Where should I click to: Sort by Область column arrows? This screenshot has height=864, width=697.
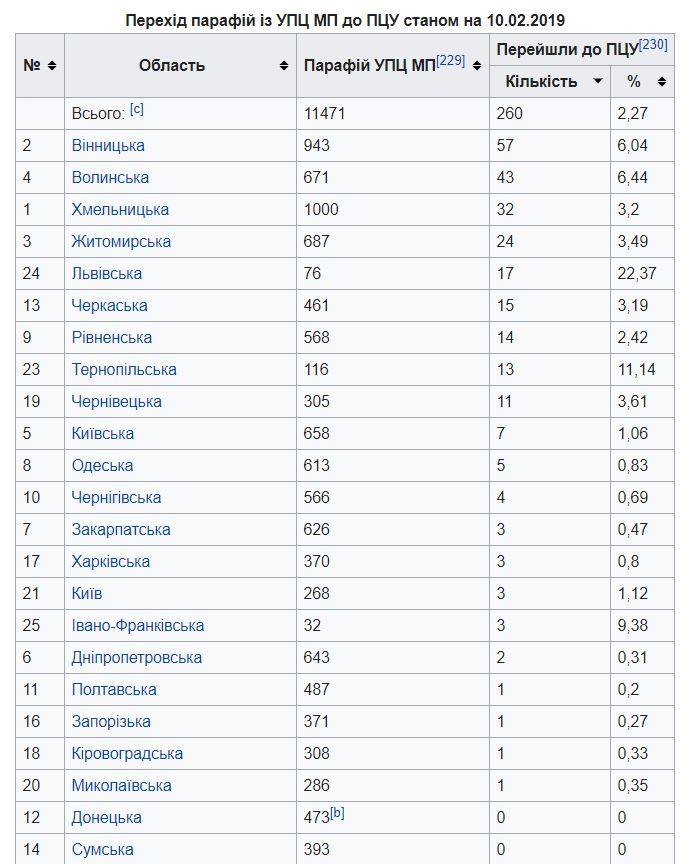[284, 65]
